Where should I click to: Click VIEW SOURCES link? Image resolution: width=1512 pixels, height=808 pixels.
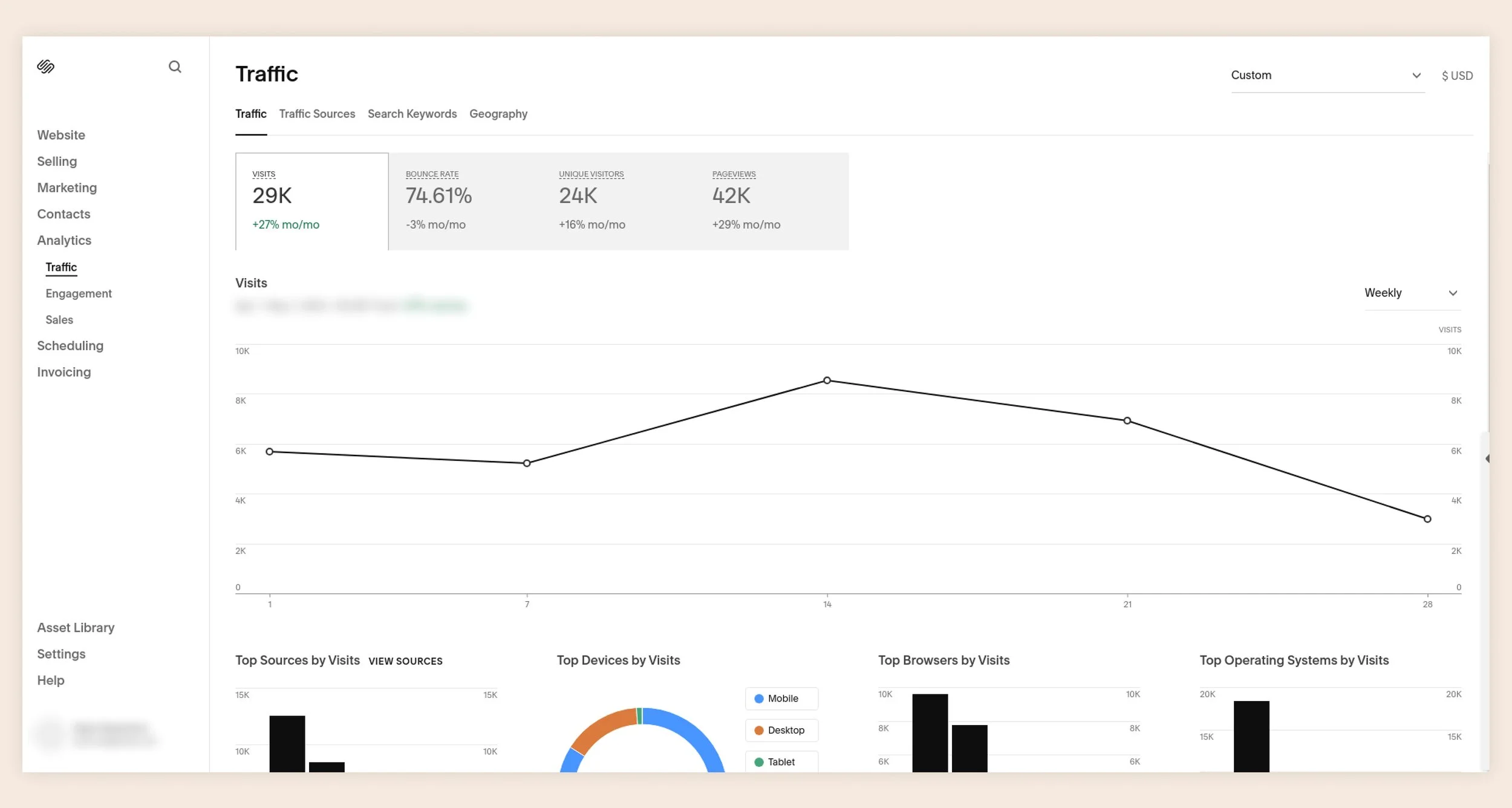coord(405,660)
